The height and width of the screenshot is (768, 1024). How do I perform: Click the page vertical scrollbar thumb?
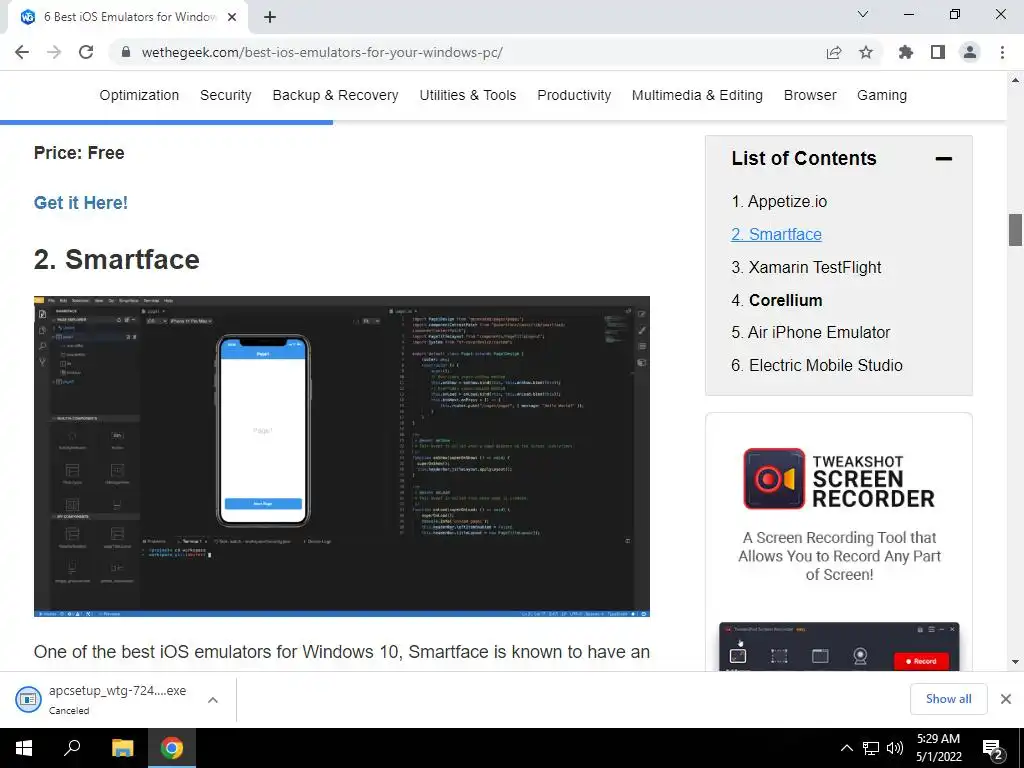(1015, 230)
